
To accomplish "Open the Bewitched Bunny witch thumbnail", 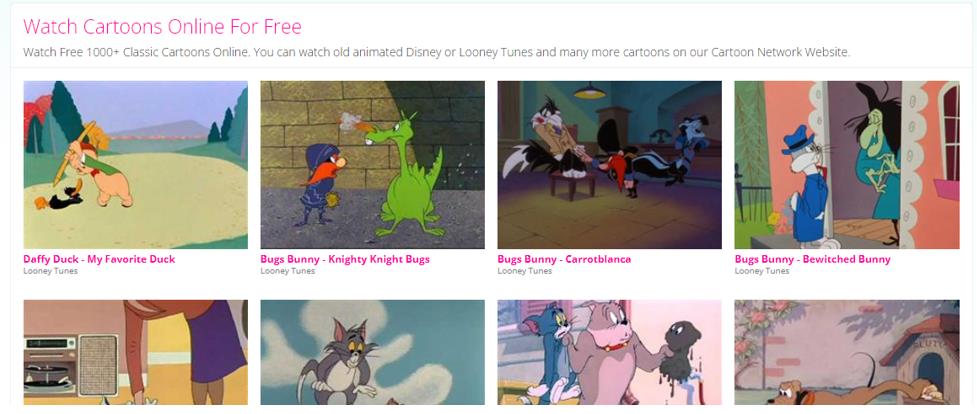I will pos(847,165).
